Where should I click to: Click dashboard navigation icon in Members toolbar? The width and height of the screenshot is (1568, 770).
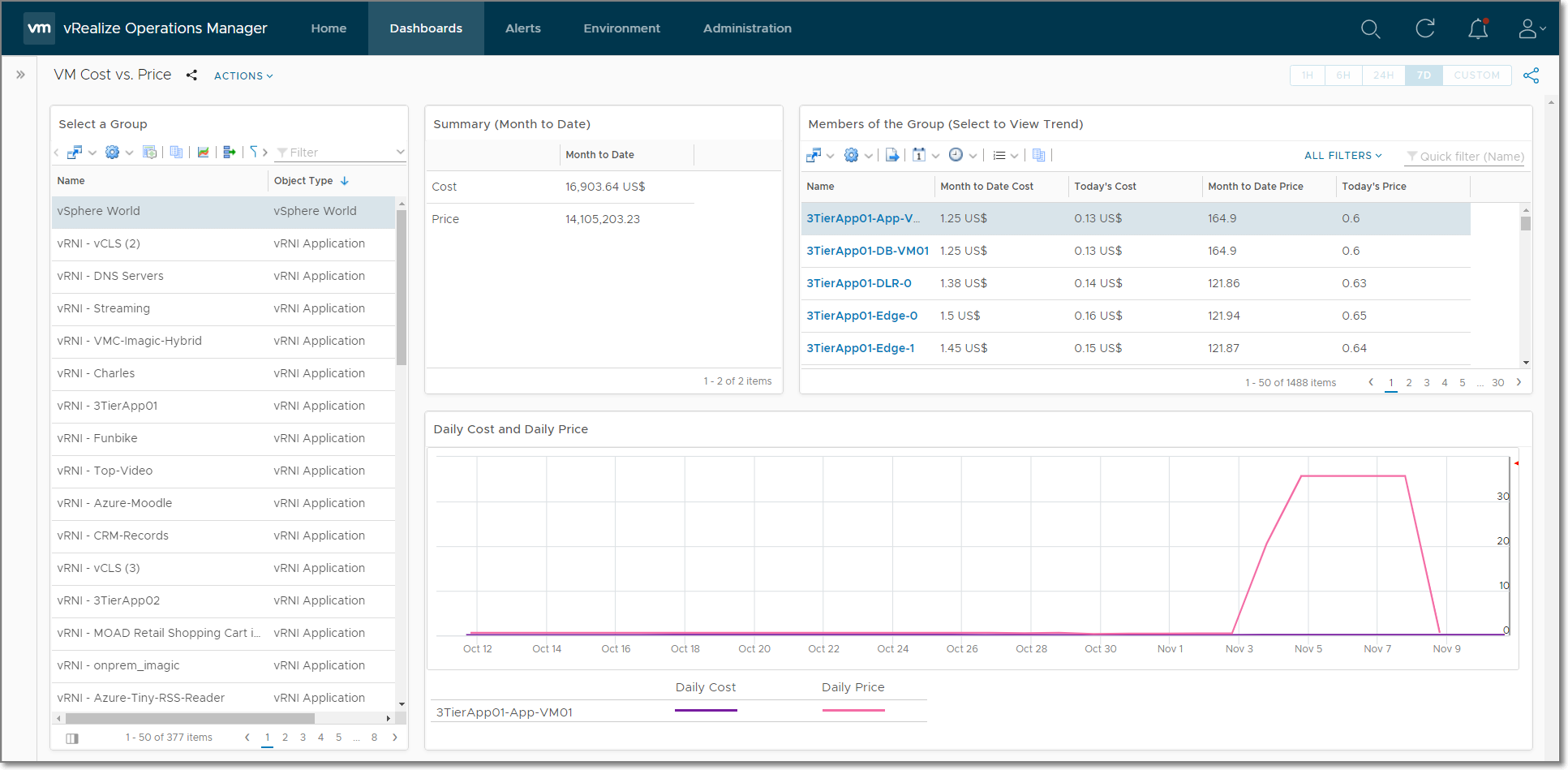pyautogui.click(x=814, y=155)
